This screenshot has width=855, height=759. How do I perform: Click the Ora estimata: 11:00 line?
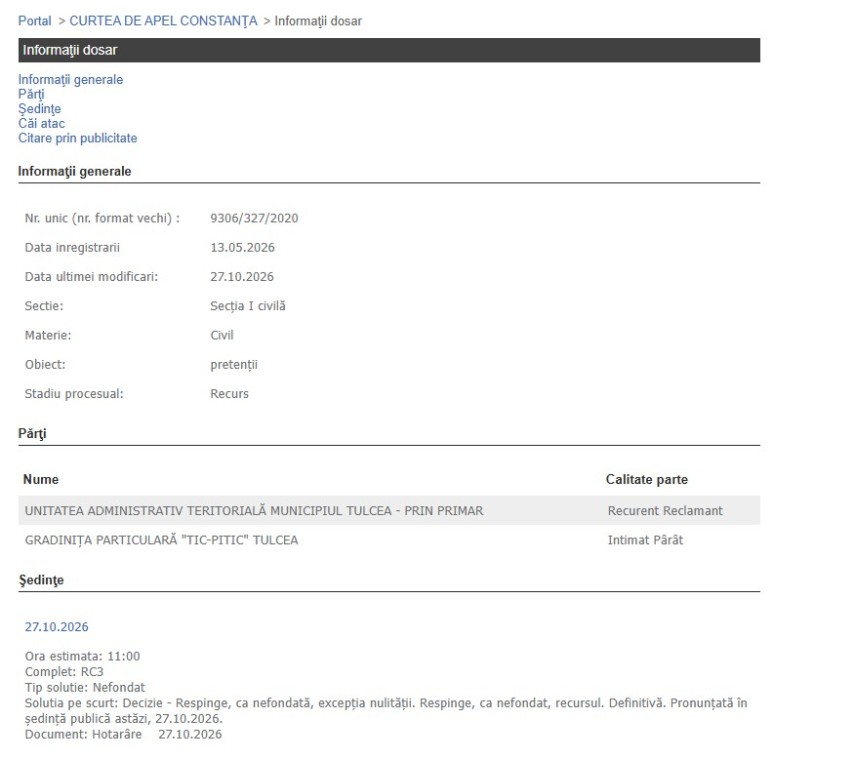coord(82,656)
